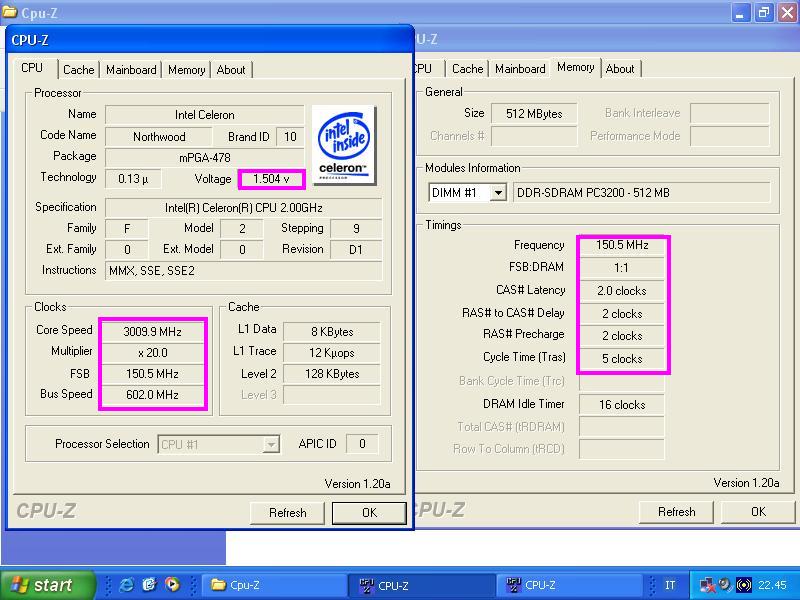The width and height of the screenshot is (800, 600).
Task: Click the Stepping value 9
Action: 356,229
